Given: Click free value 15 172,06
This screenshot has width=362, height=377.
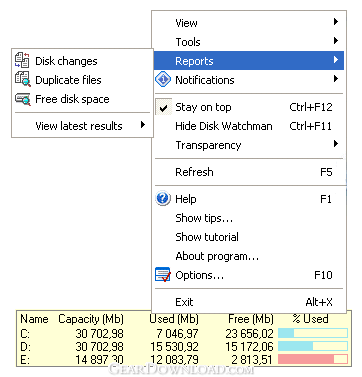Looking at the screenshot, I should [x=249, y=346].
